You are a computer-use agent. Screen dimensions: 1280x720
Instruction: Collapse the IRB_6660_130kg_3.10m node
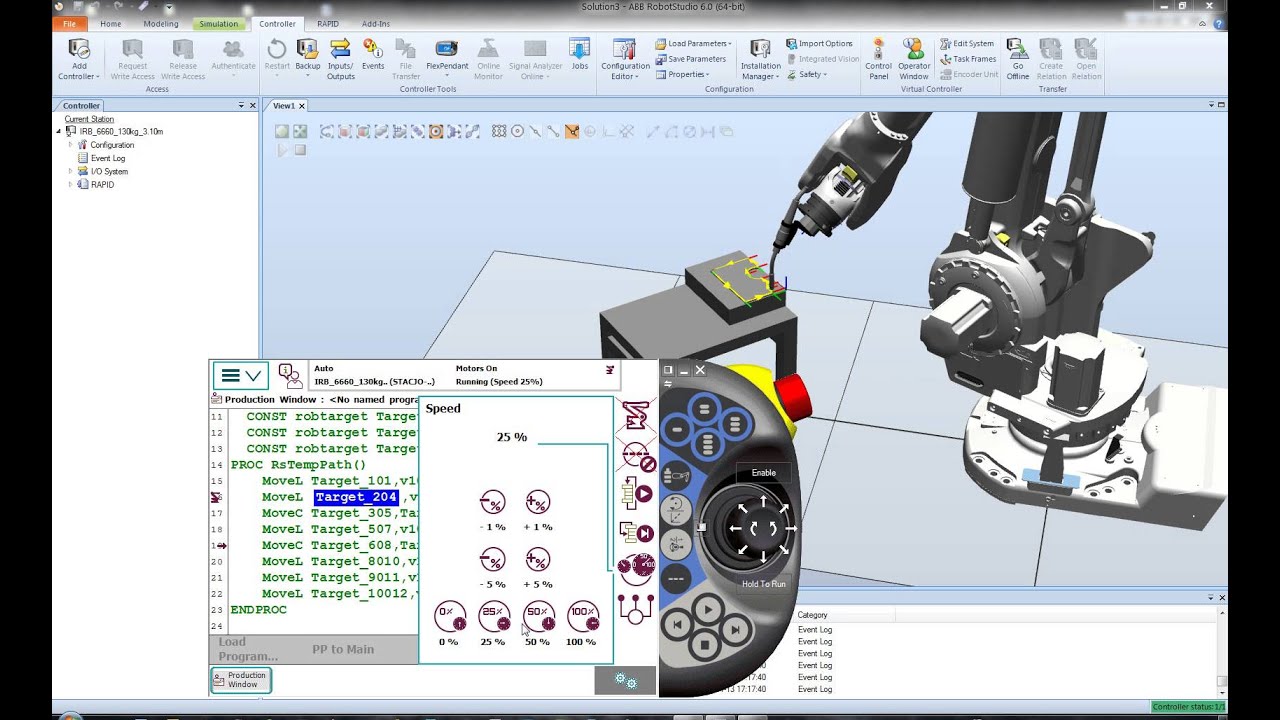point(59,132)
